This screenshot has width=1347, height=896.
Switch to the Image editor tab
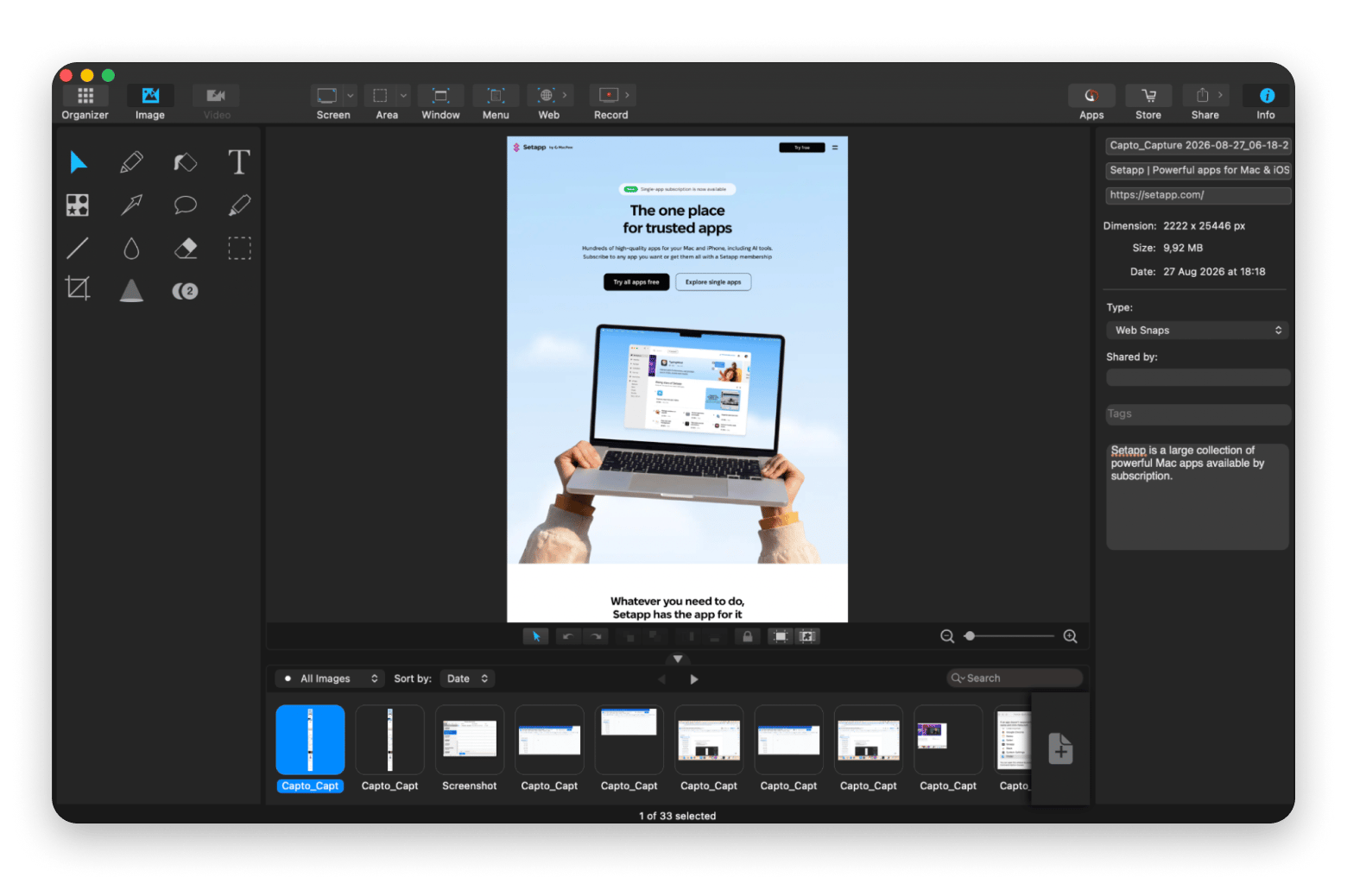tap(150, 102)
